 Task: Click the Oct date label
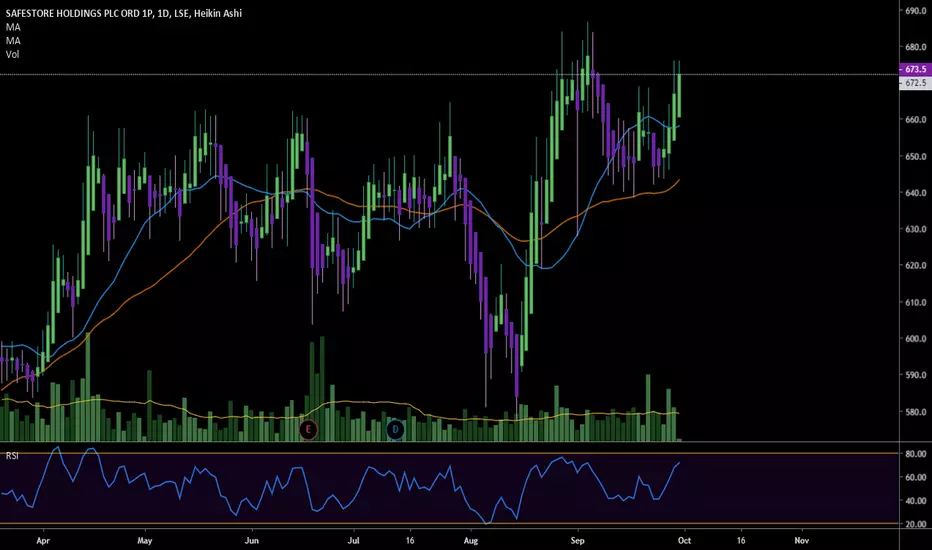(684, 540)
